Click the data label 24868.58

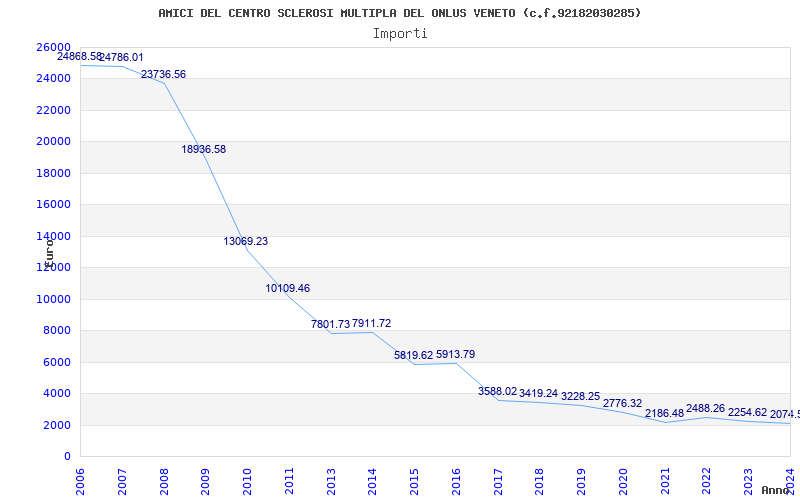(79, 57)
